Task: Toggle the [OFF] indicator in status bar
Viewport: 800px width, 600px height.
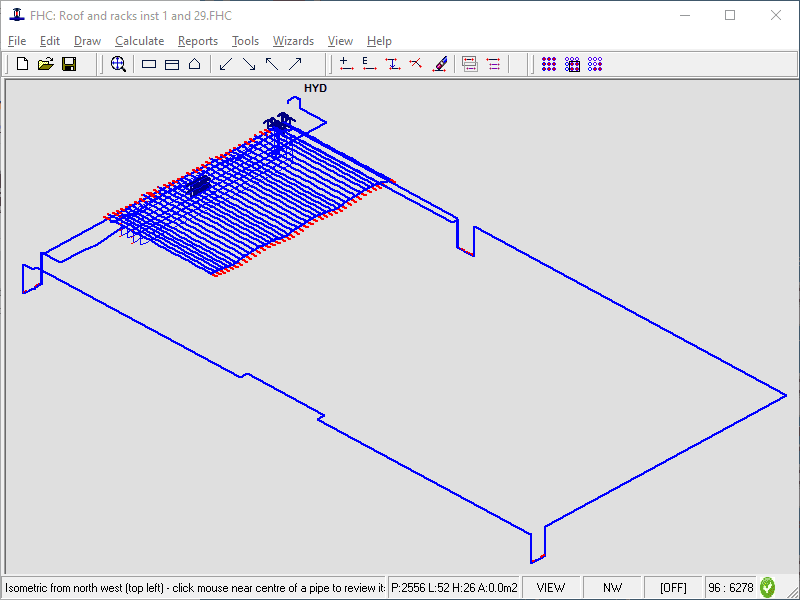Action: click(x=673, y=587)
